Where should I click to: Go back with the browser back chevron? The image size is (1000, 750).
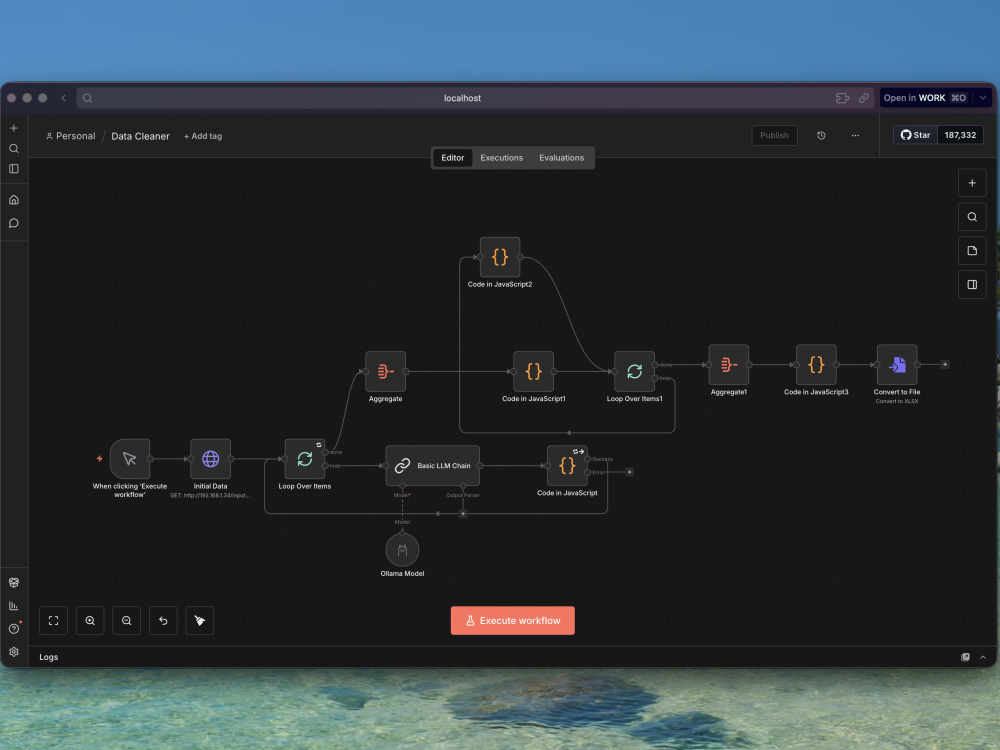tap(63, 98)
